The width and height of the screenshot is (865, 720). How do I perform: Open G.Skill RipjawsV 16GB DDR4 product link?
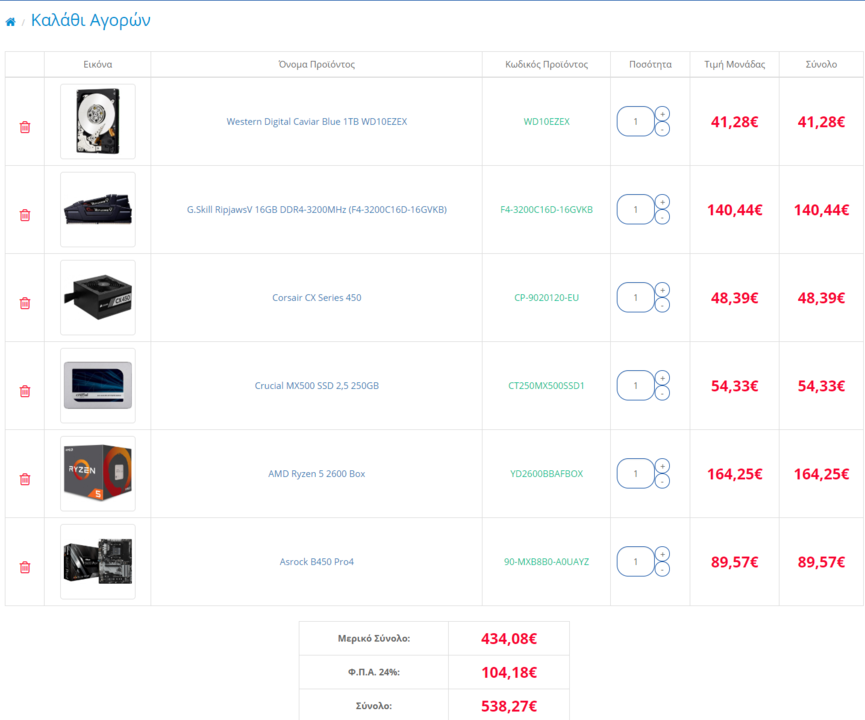[x=317, y=210]
